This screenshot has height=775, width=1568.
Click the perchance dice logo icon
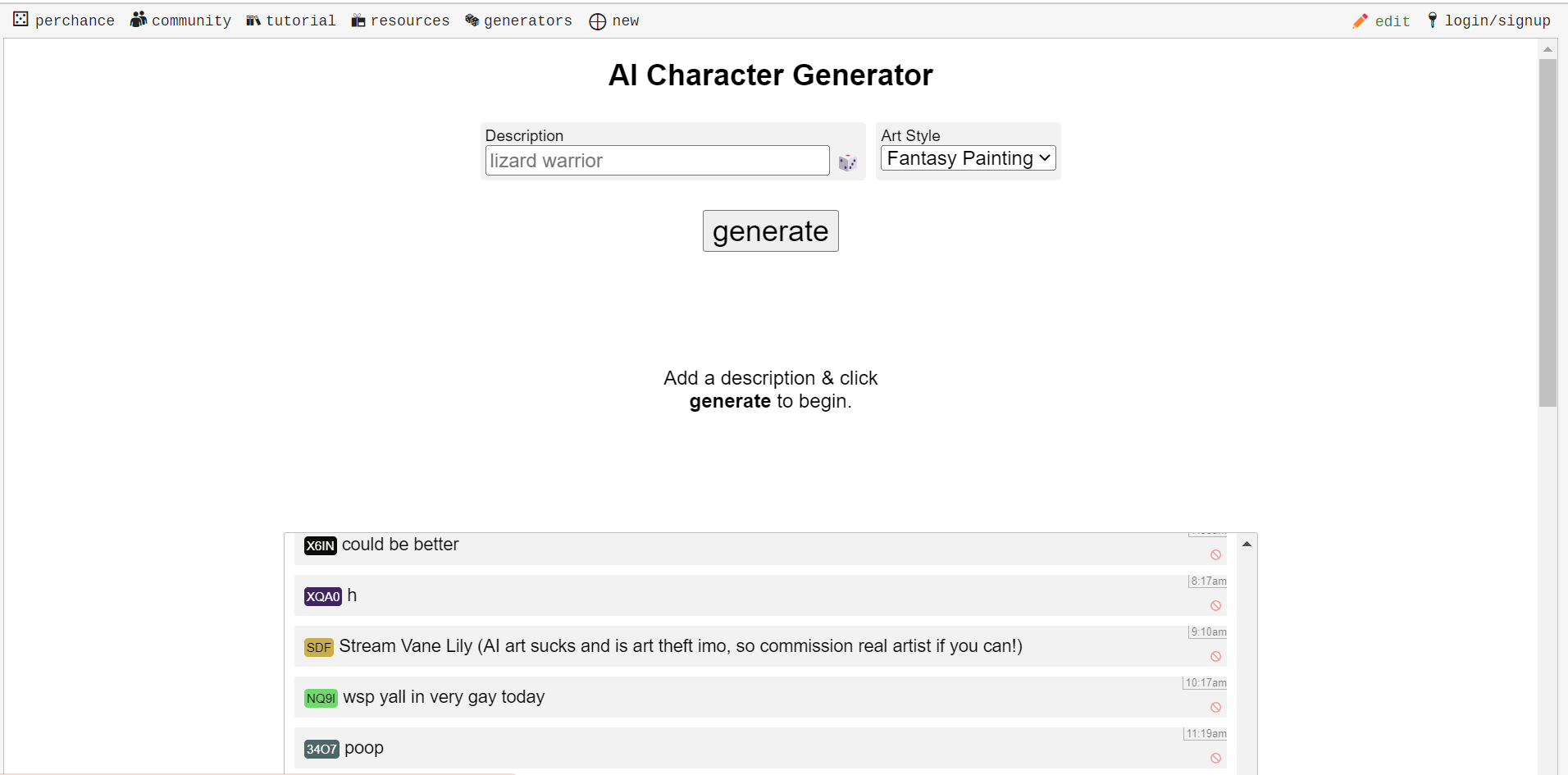(x=21, y=20)
